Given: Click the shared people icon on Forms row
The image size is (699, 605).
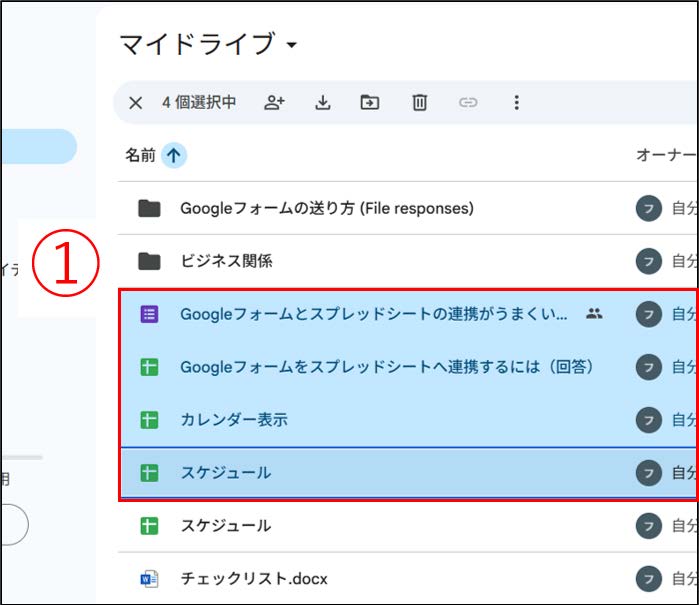Looking at the screenshot, I should [x=594, y=314].
